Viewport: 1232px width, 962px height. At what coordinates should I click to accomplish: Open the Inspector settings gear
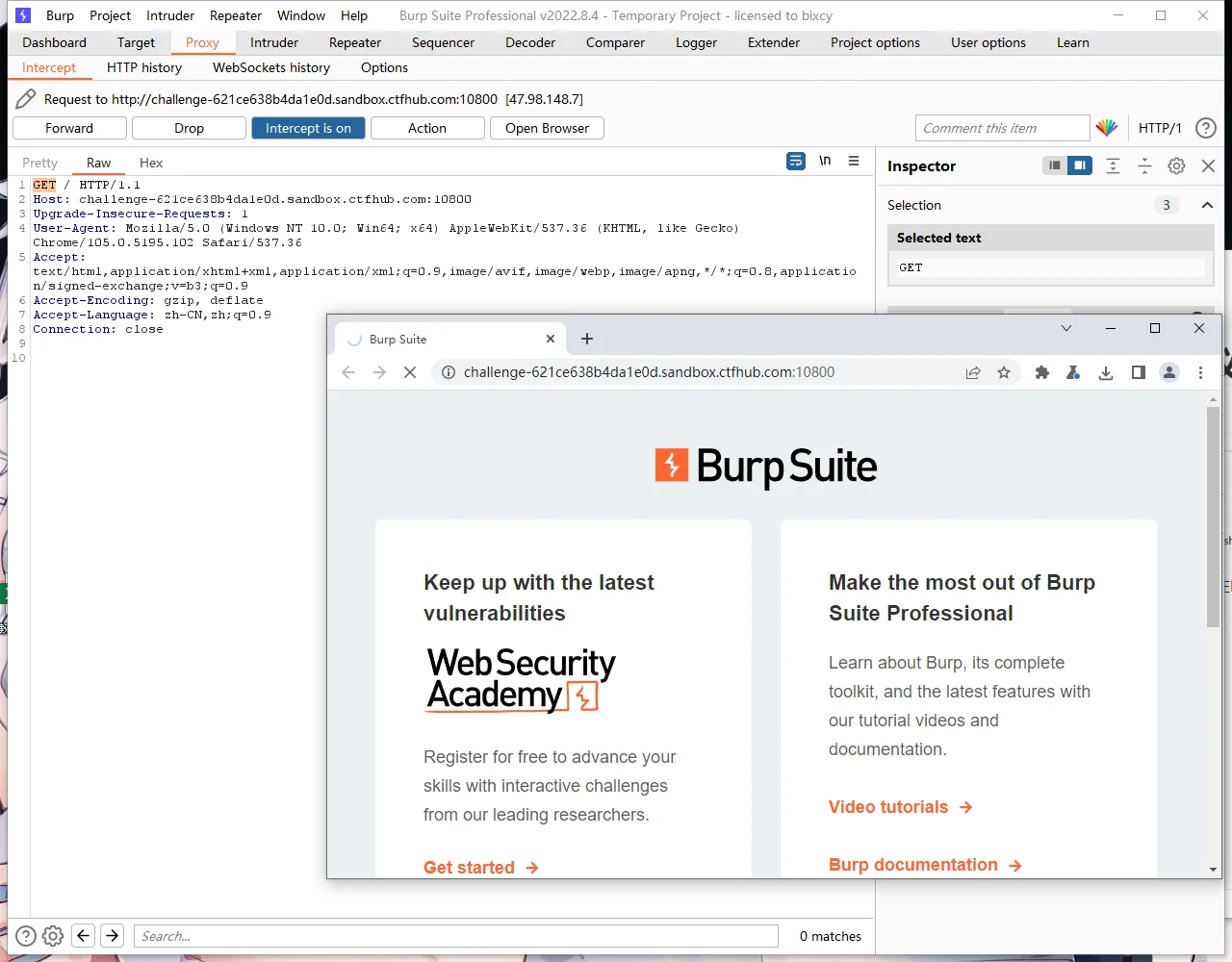[1176, 166]
